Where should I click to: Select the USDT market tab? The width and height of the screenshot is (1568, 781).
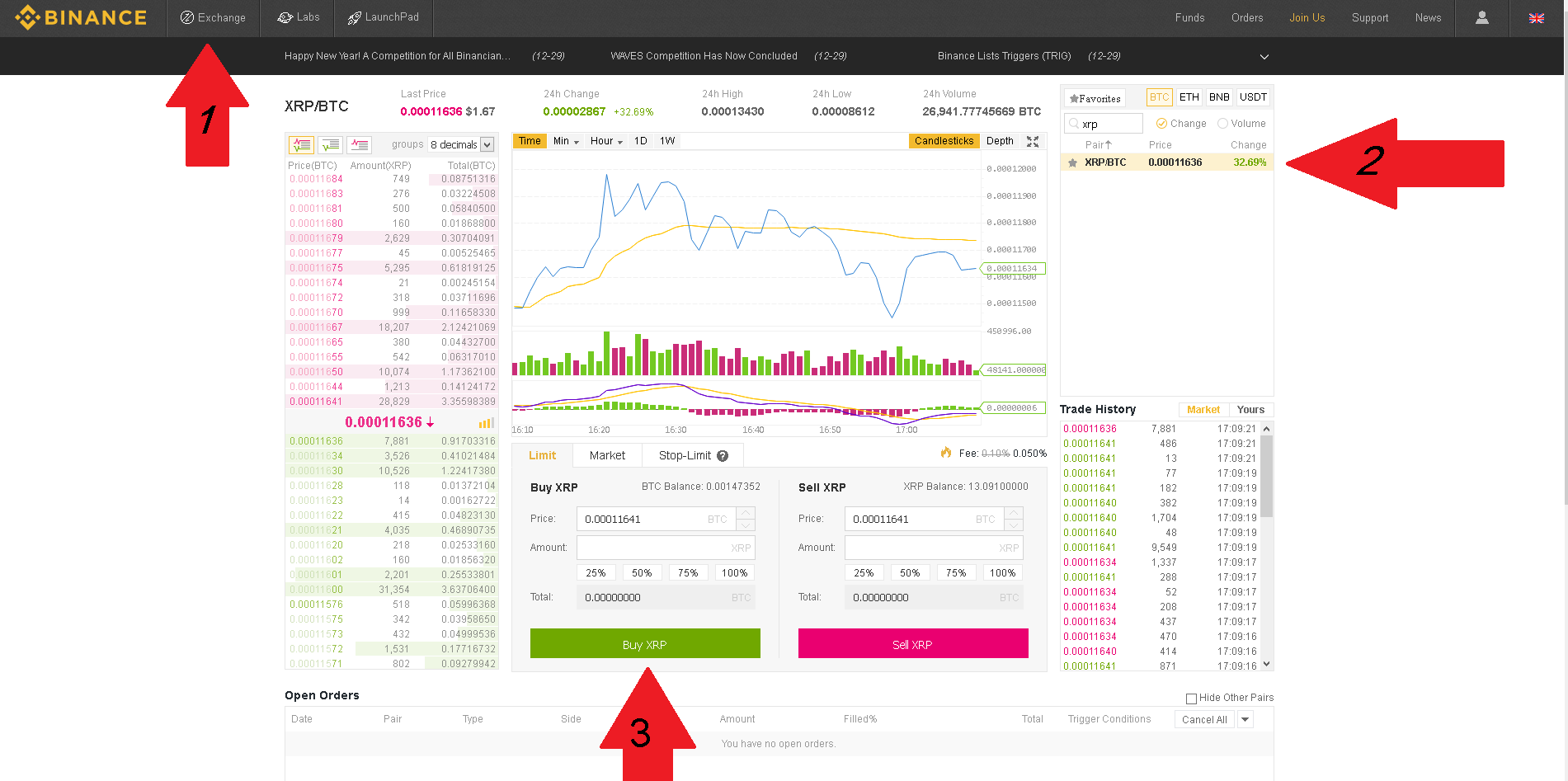click(x=1253, y=97)
